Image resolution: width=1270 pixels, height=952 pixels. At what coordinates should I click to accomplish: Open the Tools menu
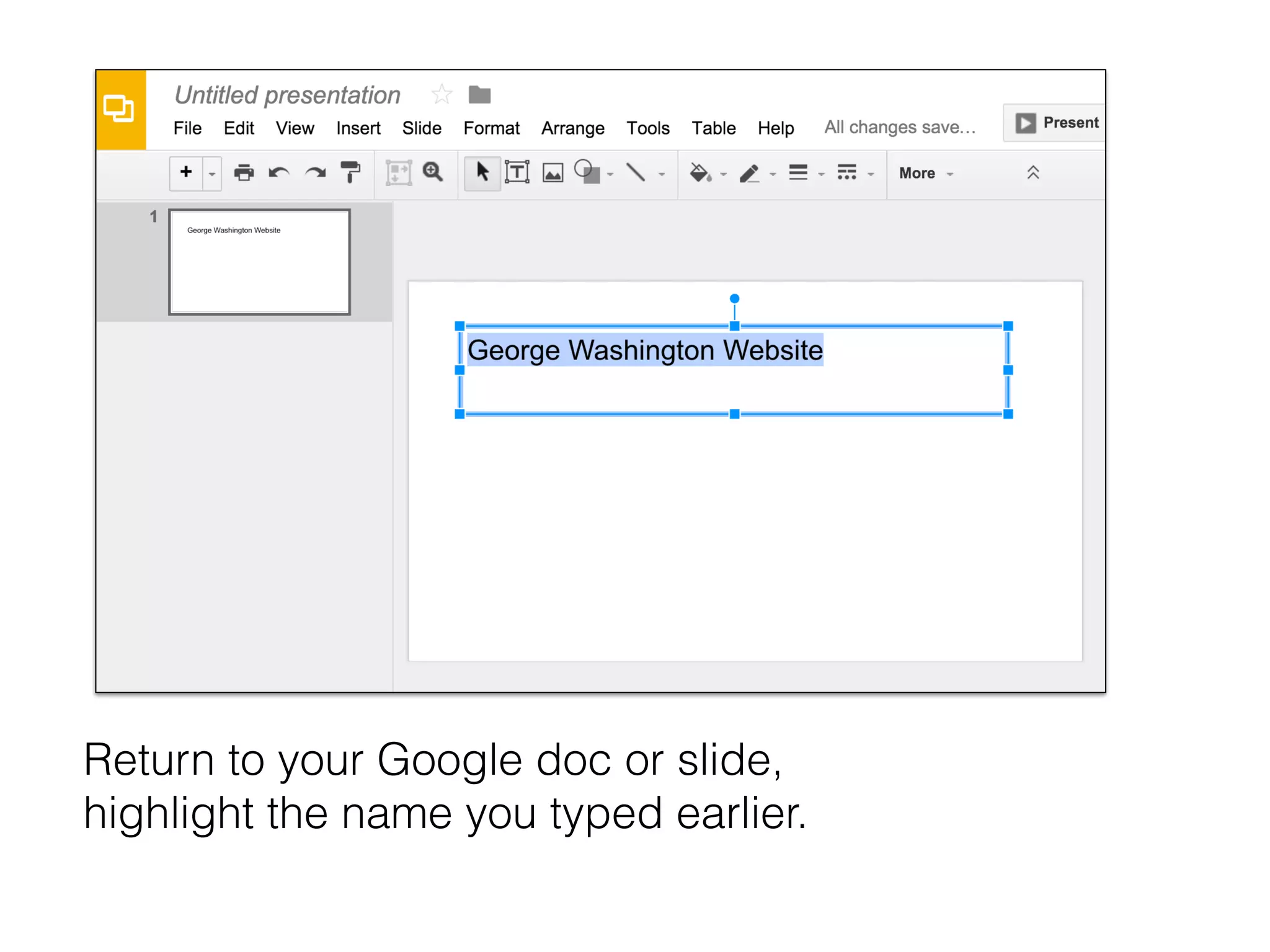(x=648, y=128)
